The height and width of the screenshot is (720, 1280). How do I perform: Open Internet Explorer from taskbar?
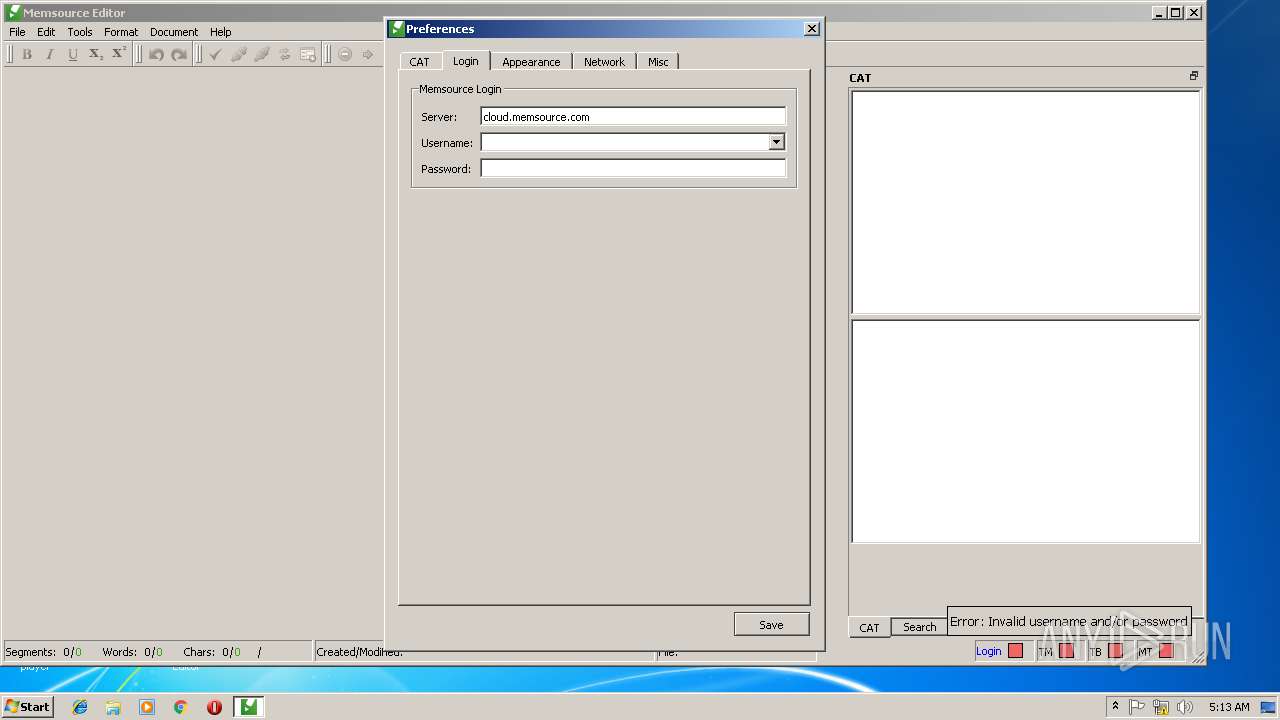[80, 707]
